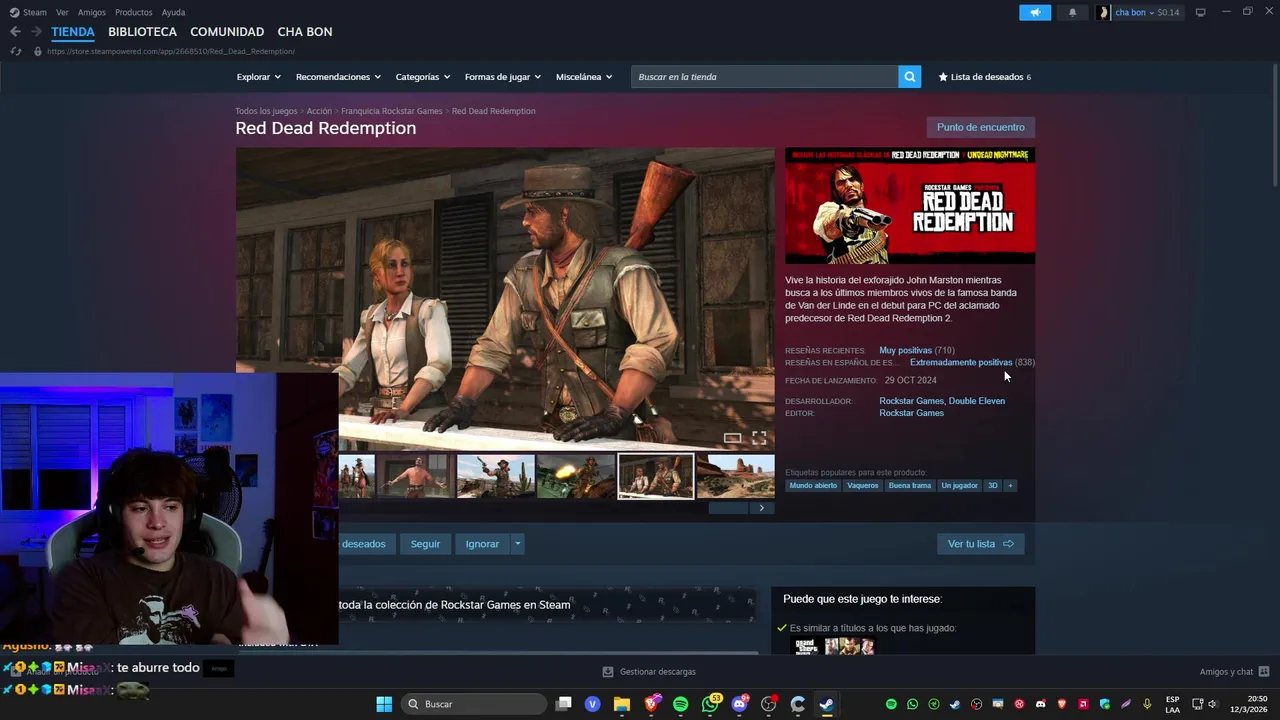Open Discord from the taskbar
The image size is (1280, 720).
(x=740, y=704)
